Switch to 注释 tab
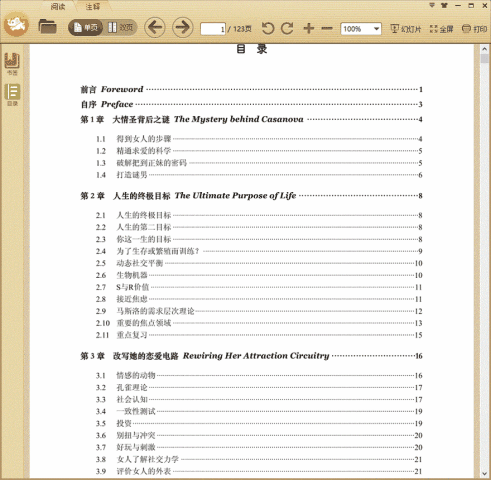Image resolution: width=491 pixels, height=480 pixels. tap(93, 6)
